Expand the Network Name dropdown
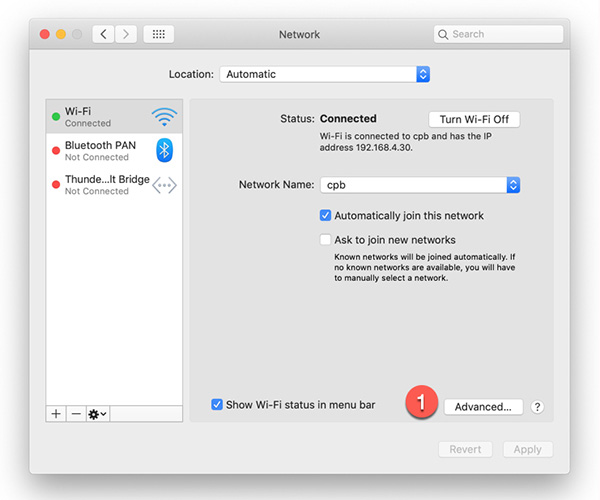The height and width of the screenshot is (500, 600). point(513,185)
